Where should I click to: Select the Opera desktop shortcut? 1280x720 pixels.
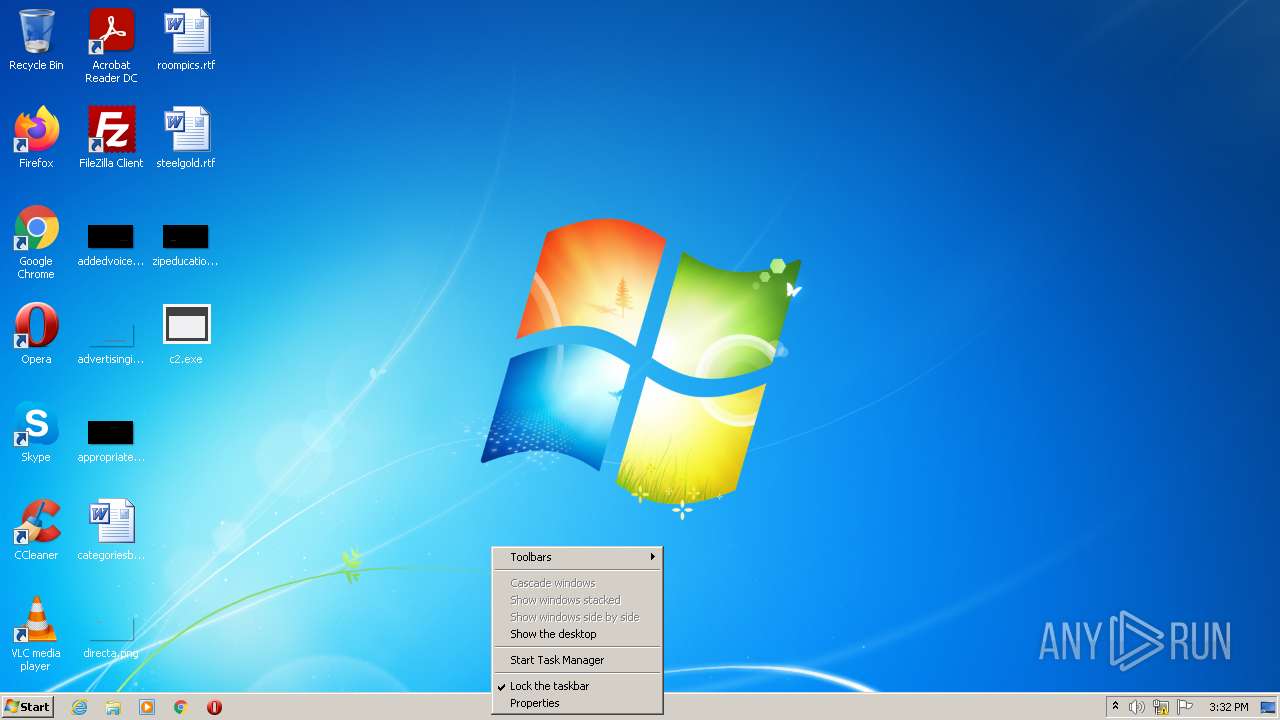click(36, 334)
